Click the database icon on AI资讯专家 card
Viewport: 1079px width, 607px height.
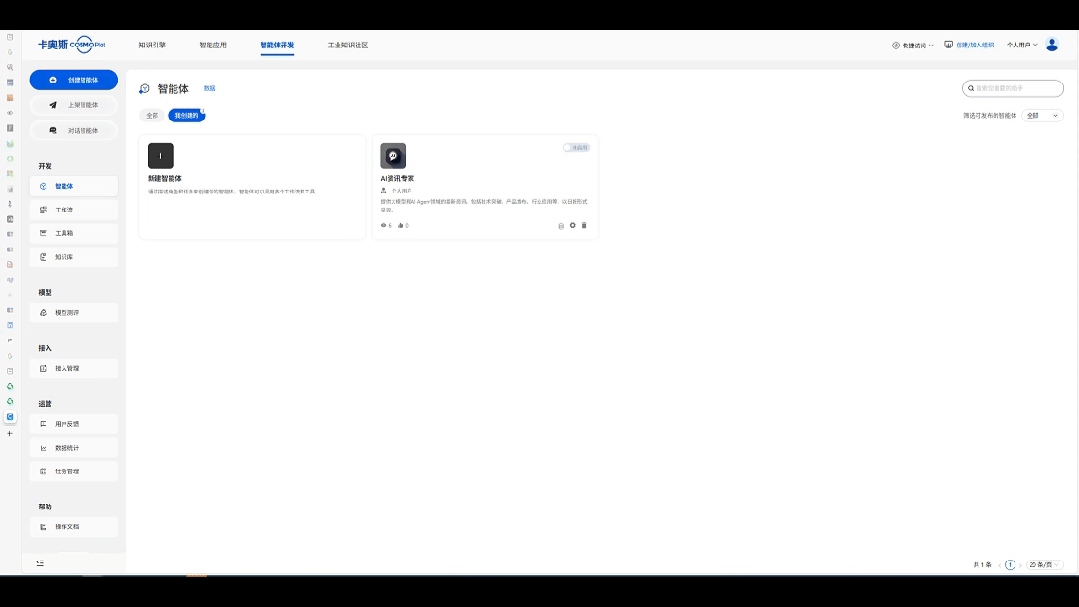click(561, 226)
